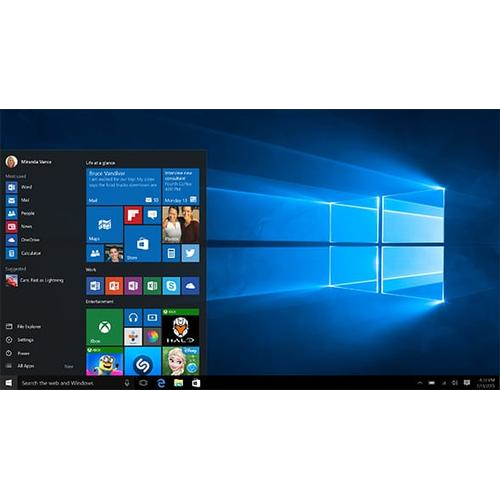The height and width of the screenshot is (500, 500).
Task: Open the Halo game tile
Action: tap(181, 327)
